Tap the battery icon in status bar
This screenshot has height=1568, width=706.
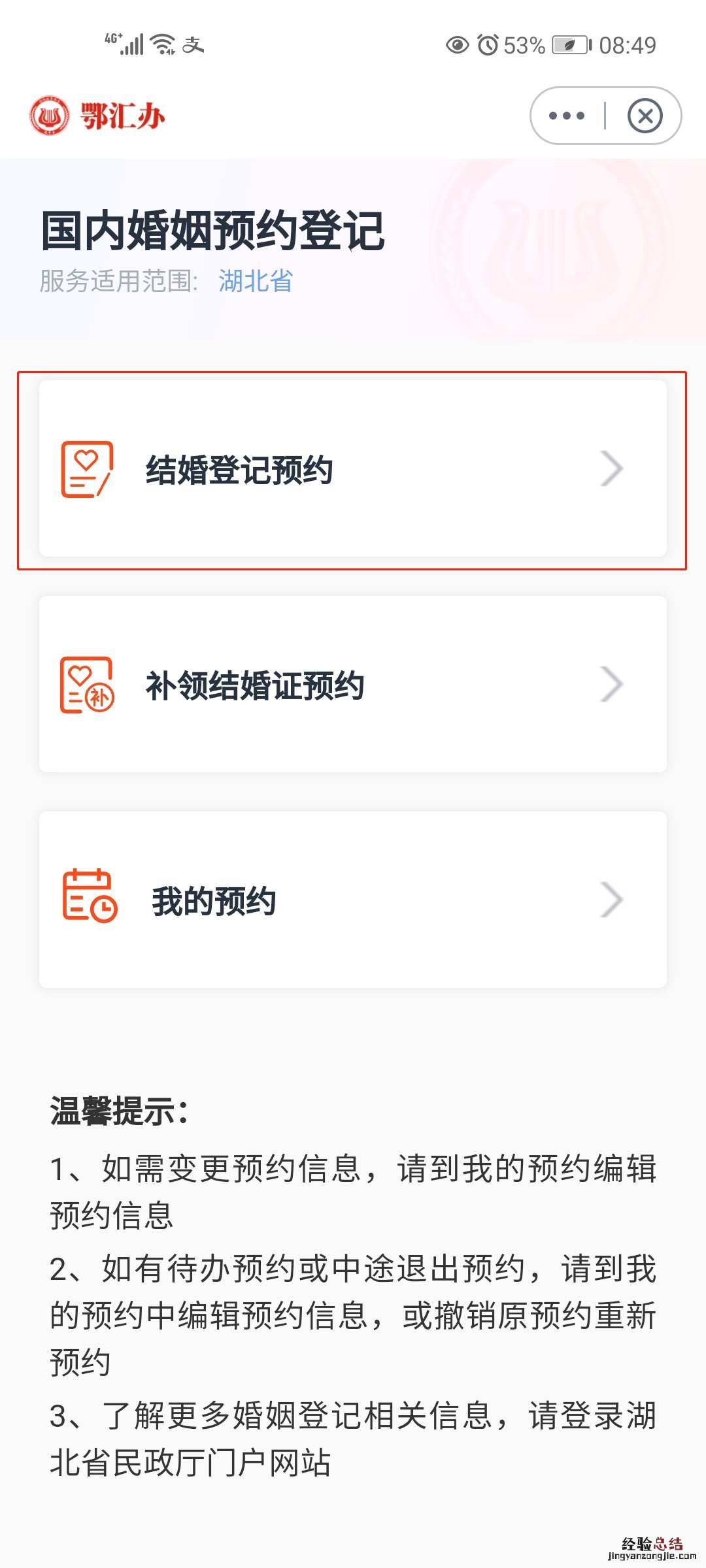click(571, 45)
